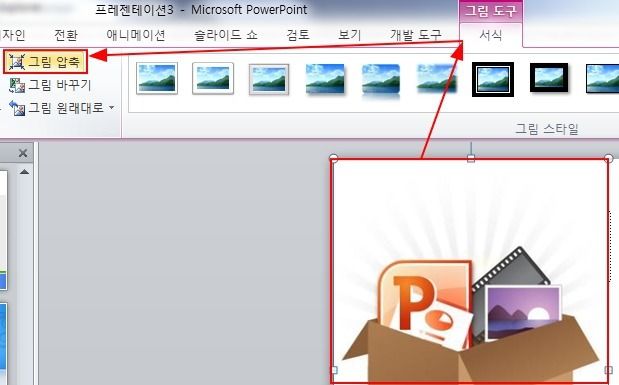
Task: Open the 그림 원래대로 dropdown arrow
Action: coord(112,107)
